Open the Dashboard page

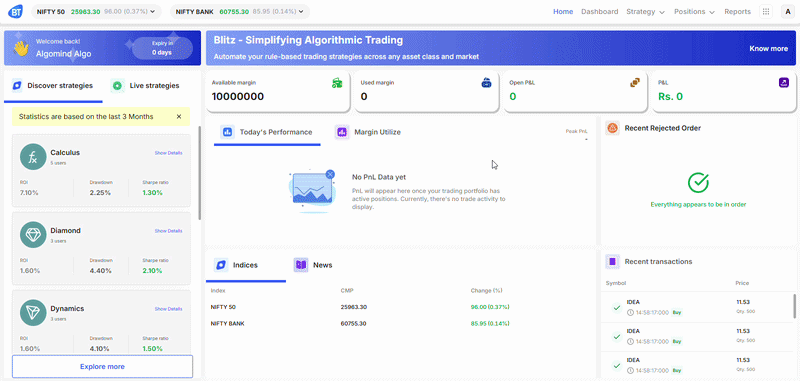(x=599, y=12)
